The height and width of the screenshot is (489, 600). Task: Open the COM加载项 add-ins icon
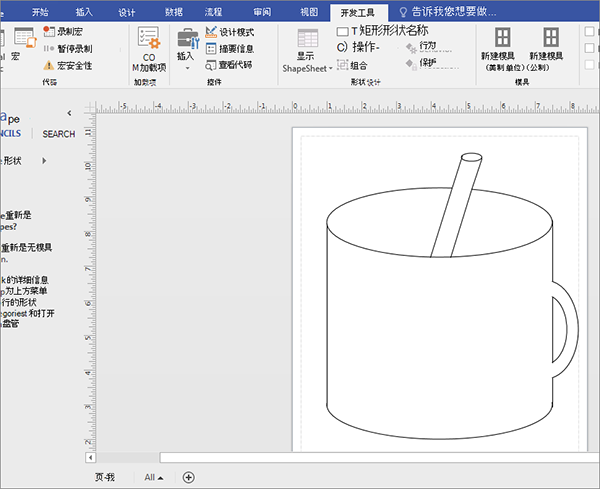click(149, 39)
